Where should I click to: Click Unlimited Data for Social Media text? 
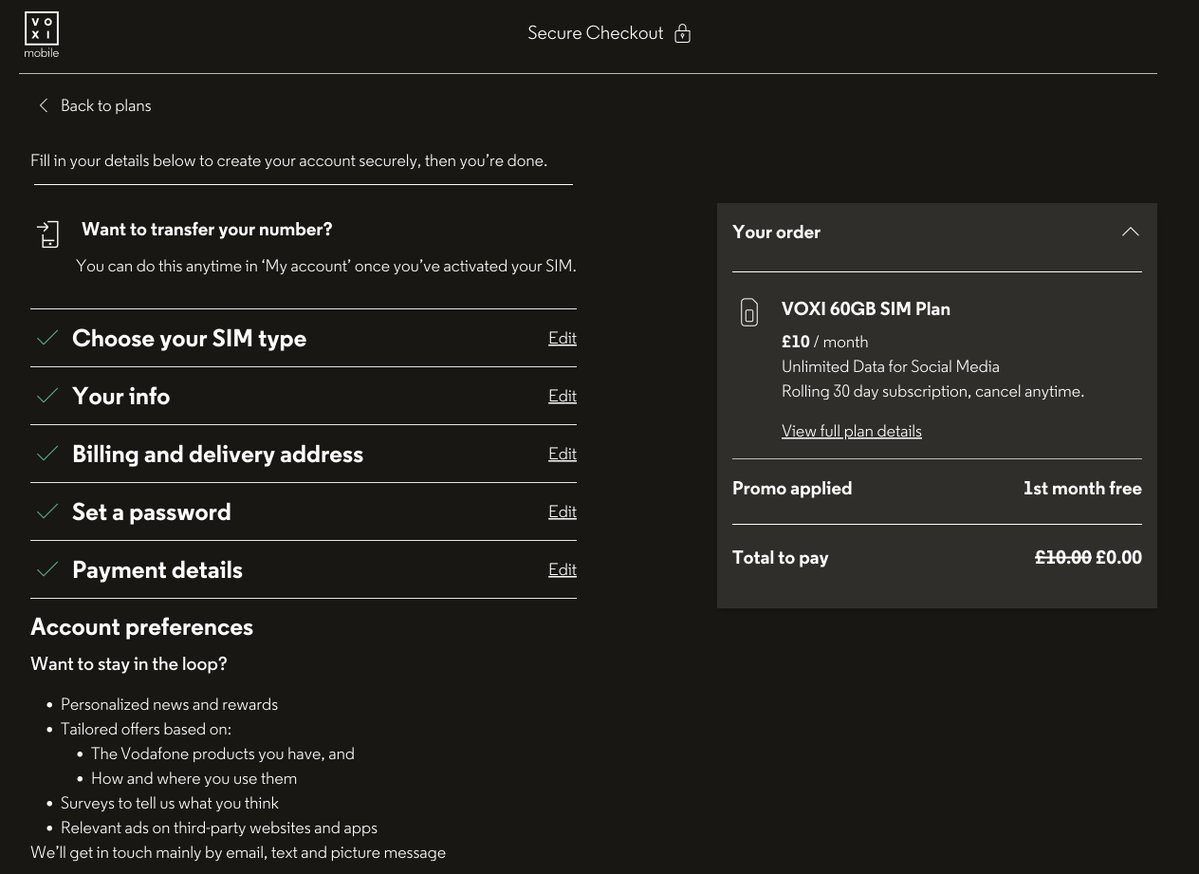(x=890, y=366)
